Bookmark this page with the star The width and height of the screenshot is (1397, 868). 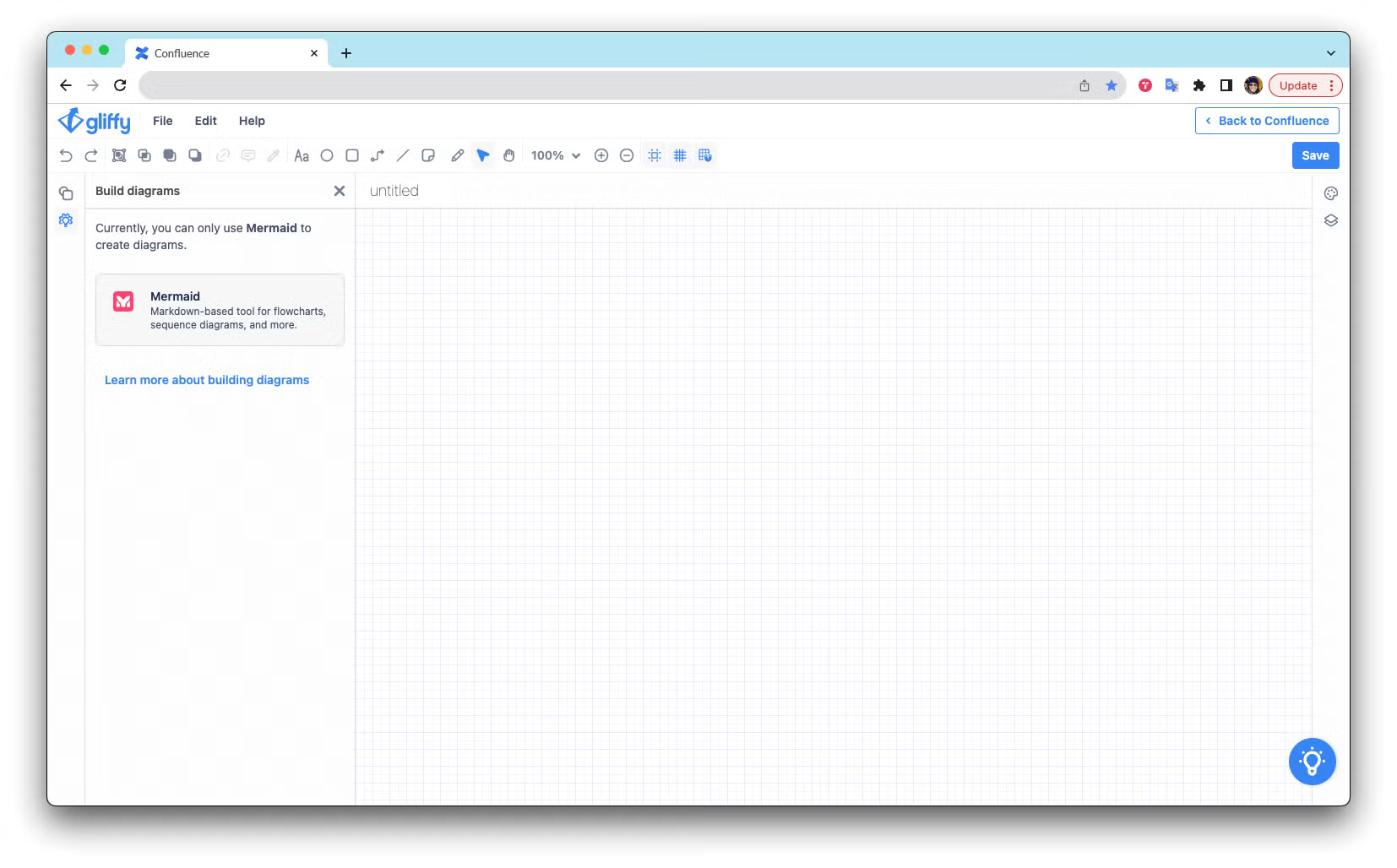[x=1112, y=85]
